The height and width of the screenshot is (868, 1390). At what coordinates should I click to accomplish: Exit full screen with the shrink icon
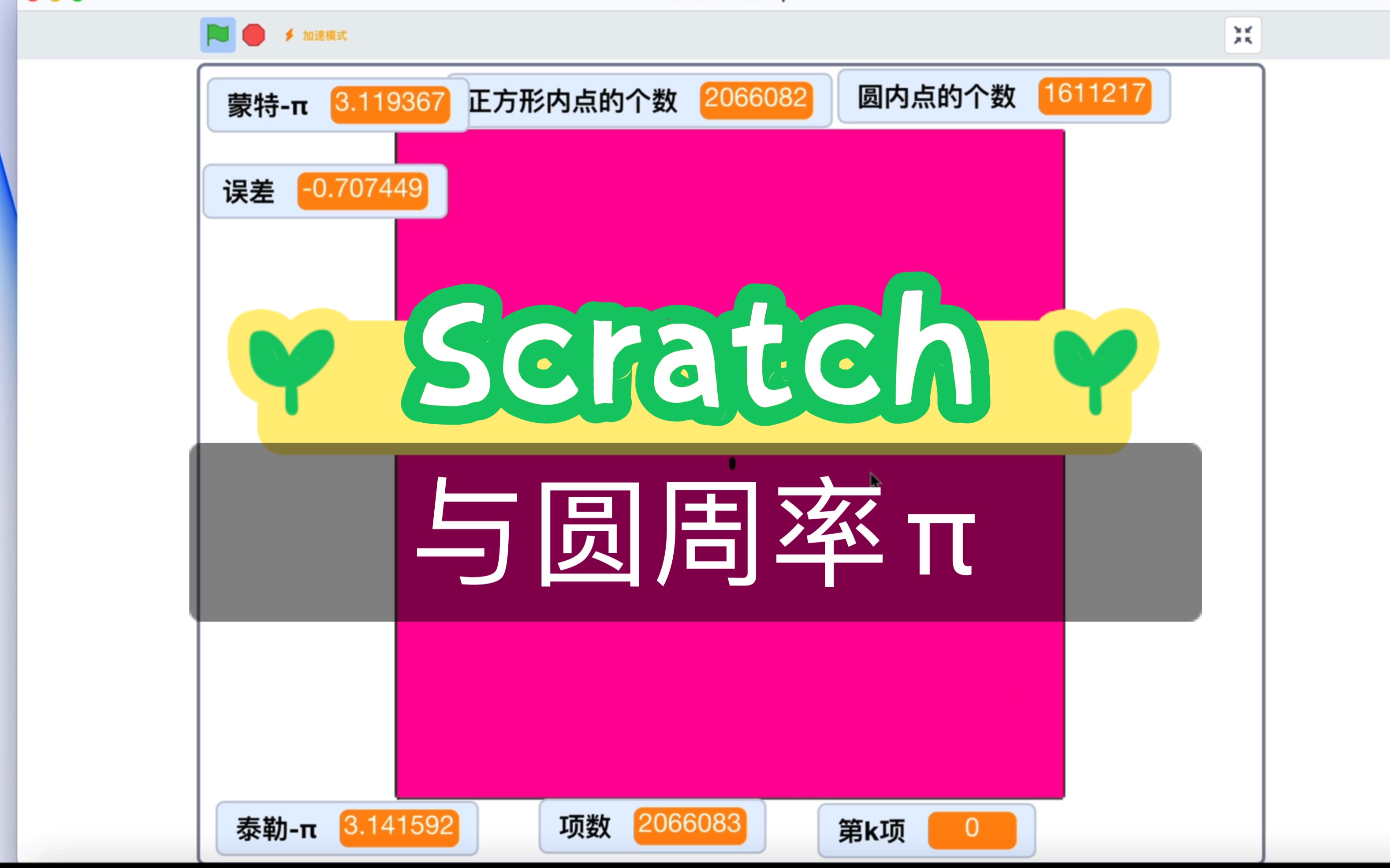(1243, 35)
